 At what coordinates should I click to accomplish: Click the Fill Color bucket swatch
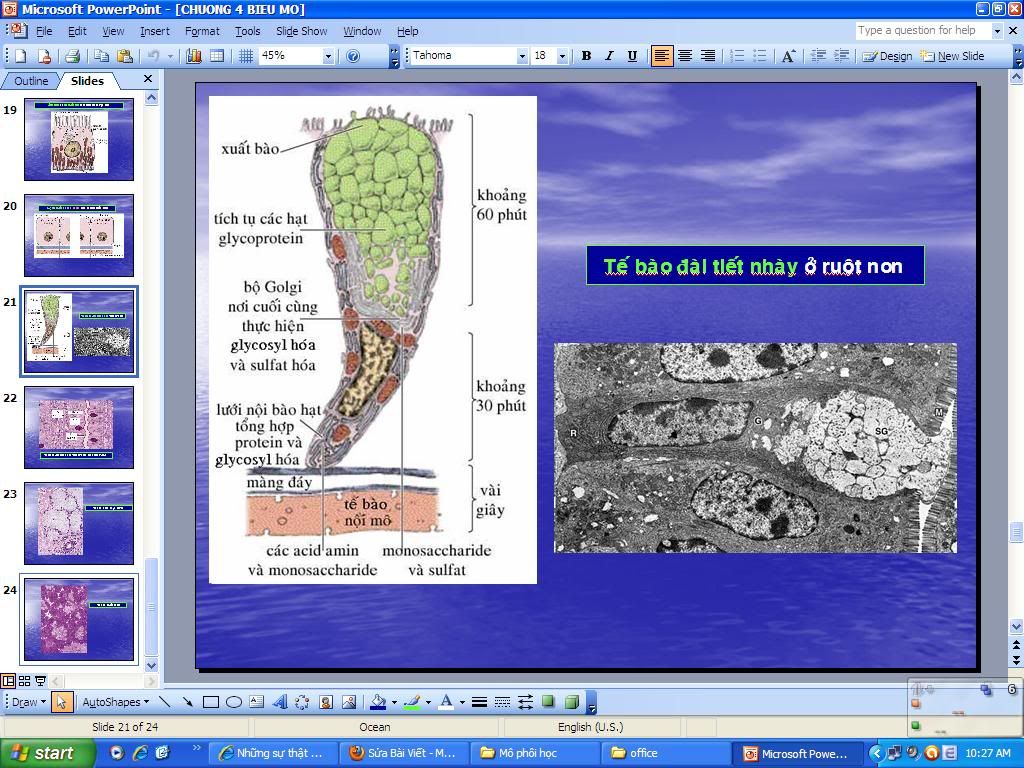tap(378, 702)
